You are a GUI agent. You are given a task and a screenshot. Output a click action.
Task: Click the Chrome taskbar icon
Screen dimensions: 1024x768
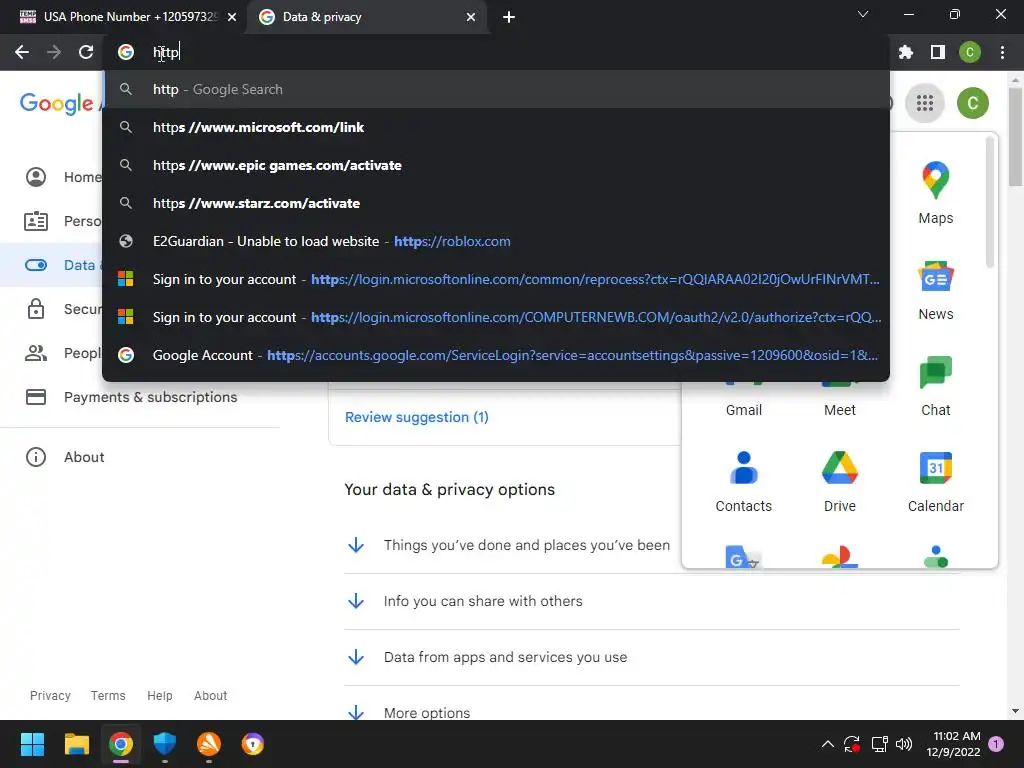coord(121,744)
